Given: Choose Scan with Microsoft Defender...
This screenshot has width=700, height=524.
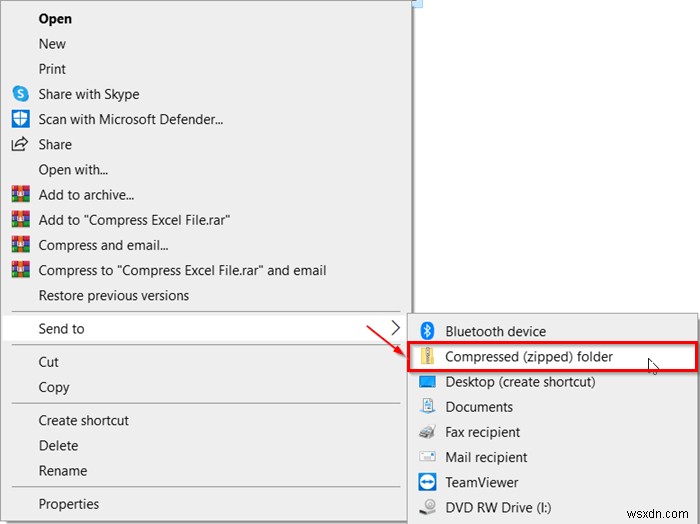Looking at the screenshot, I should point(207,119).
